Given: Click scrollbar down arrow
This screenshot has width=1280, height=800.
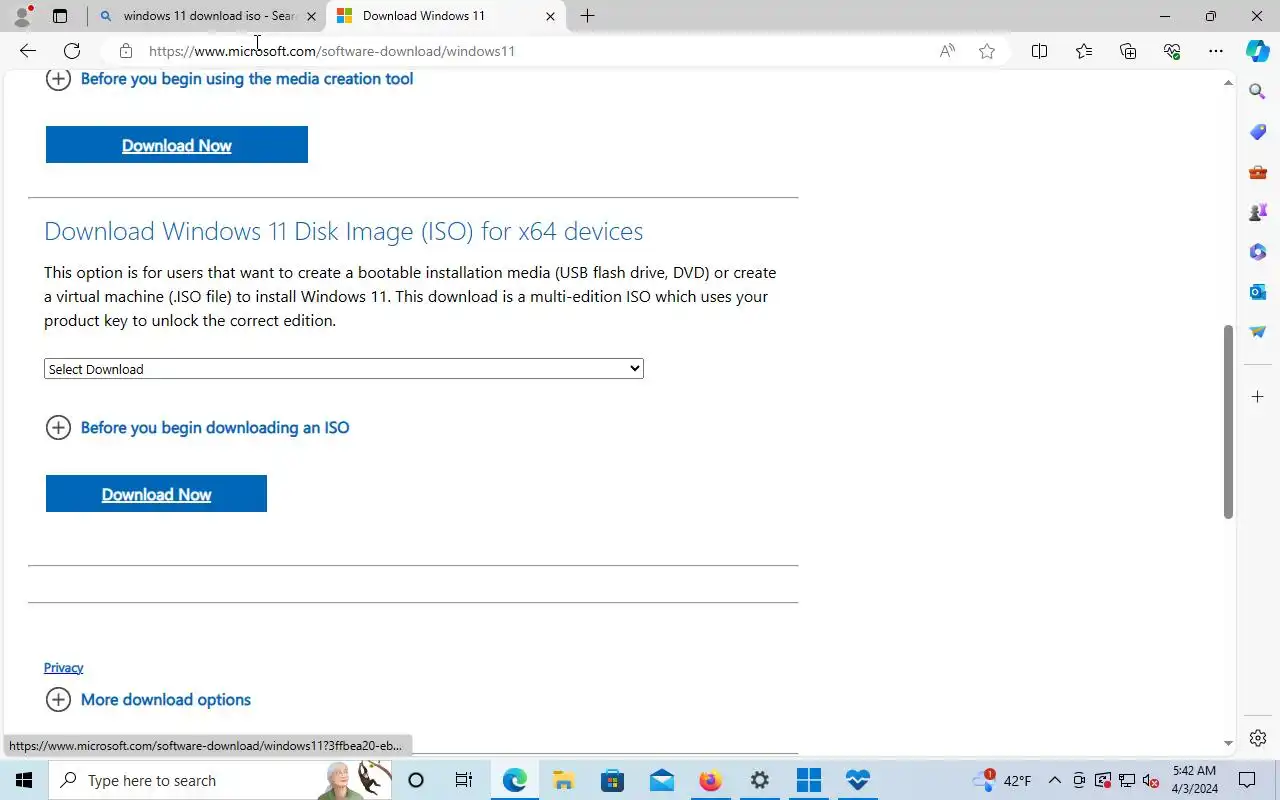Looking at the screenshot, I should [1229, 743].
